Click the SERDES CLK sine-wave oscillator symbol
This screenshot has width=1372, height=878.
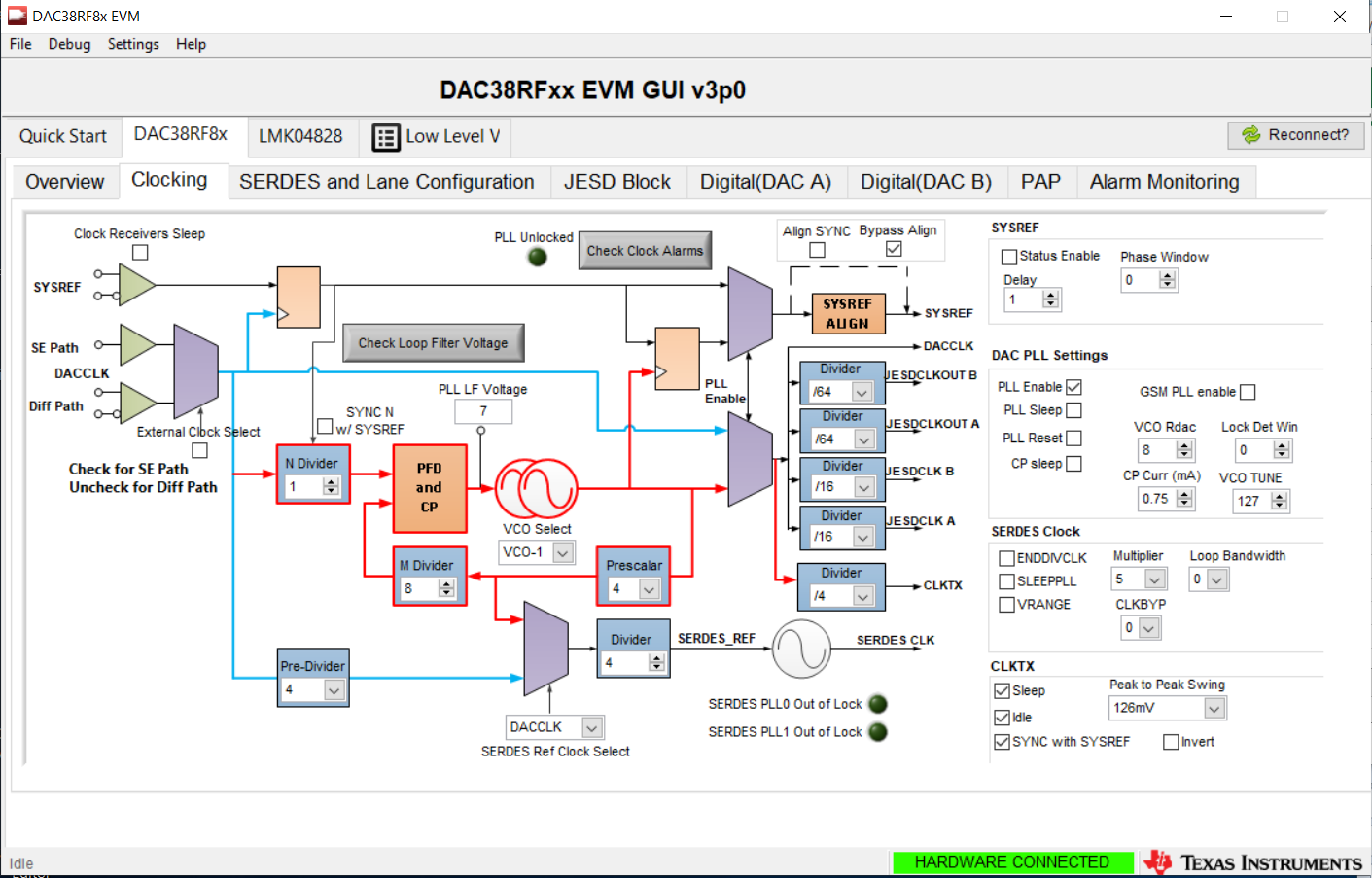tap(802, 650)
